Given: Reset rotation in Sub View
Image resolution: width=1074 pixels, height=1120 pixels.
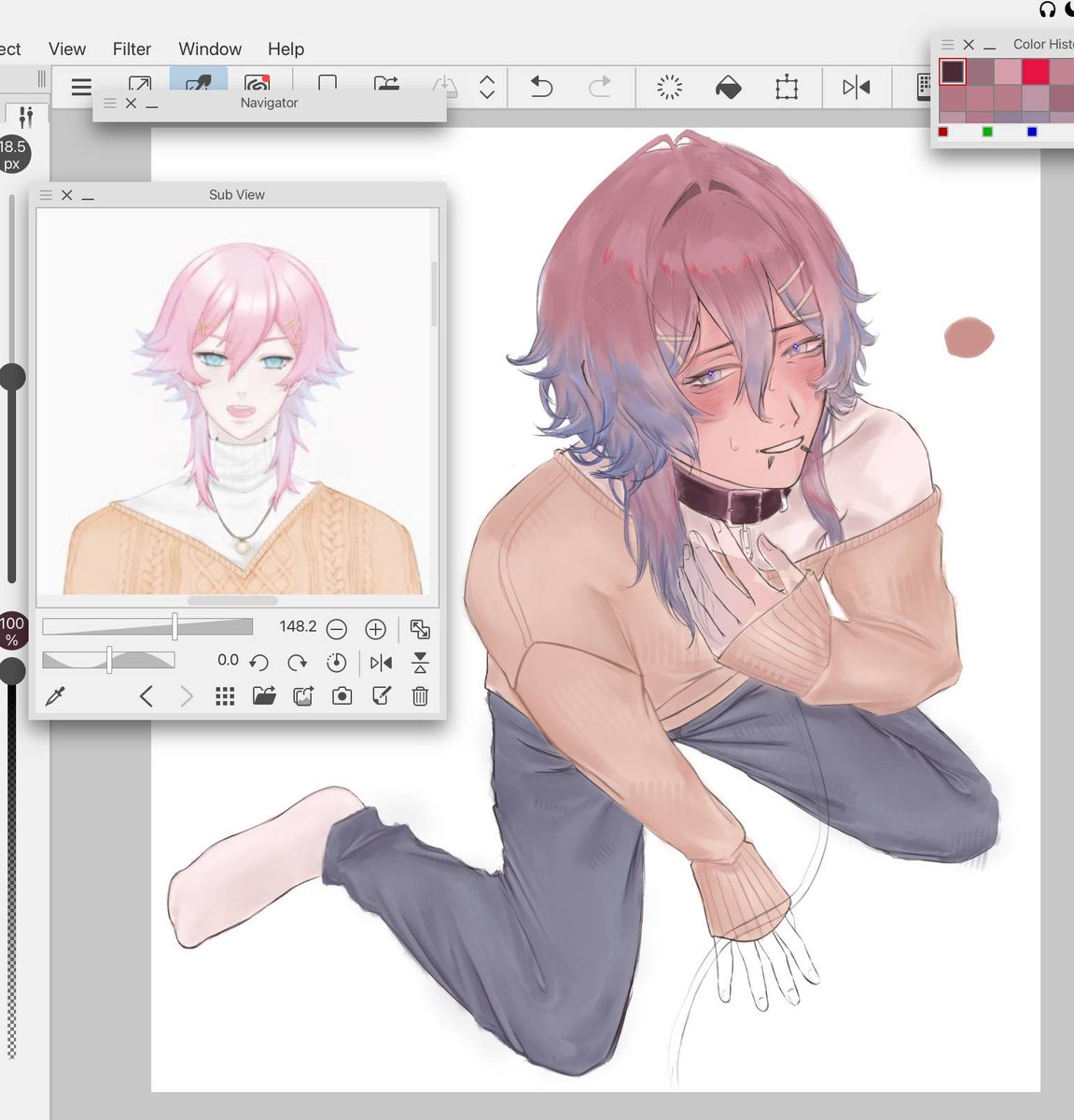Looking at the screenshot, I should 336,663.
